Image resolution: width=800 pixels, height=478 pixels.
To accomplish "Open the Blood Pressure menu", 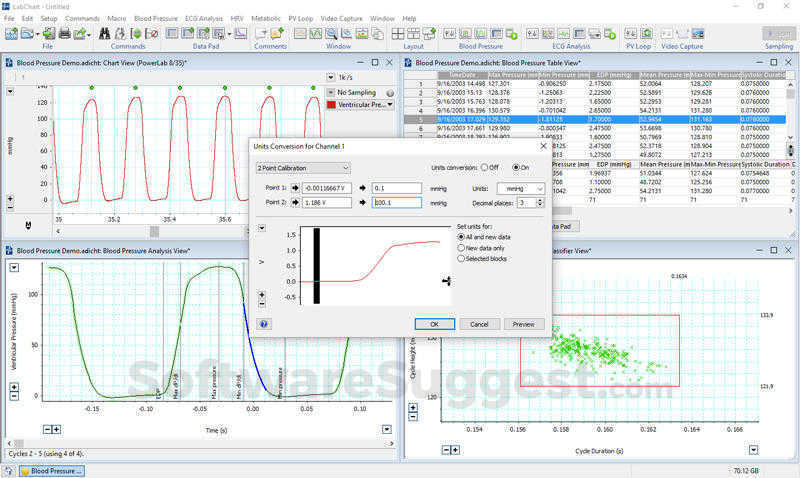I will click(x=156, y=18).
